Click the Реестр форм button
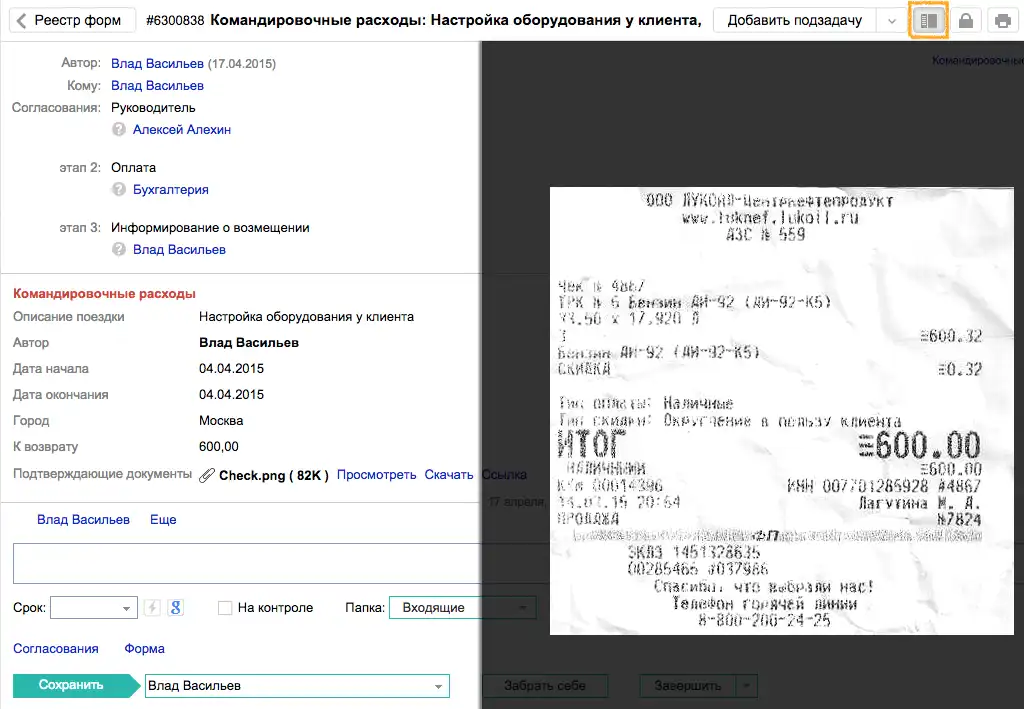 click(72, 21)
